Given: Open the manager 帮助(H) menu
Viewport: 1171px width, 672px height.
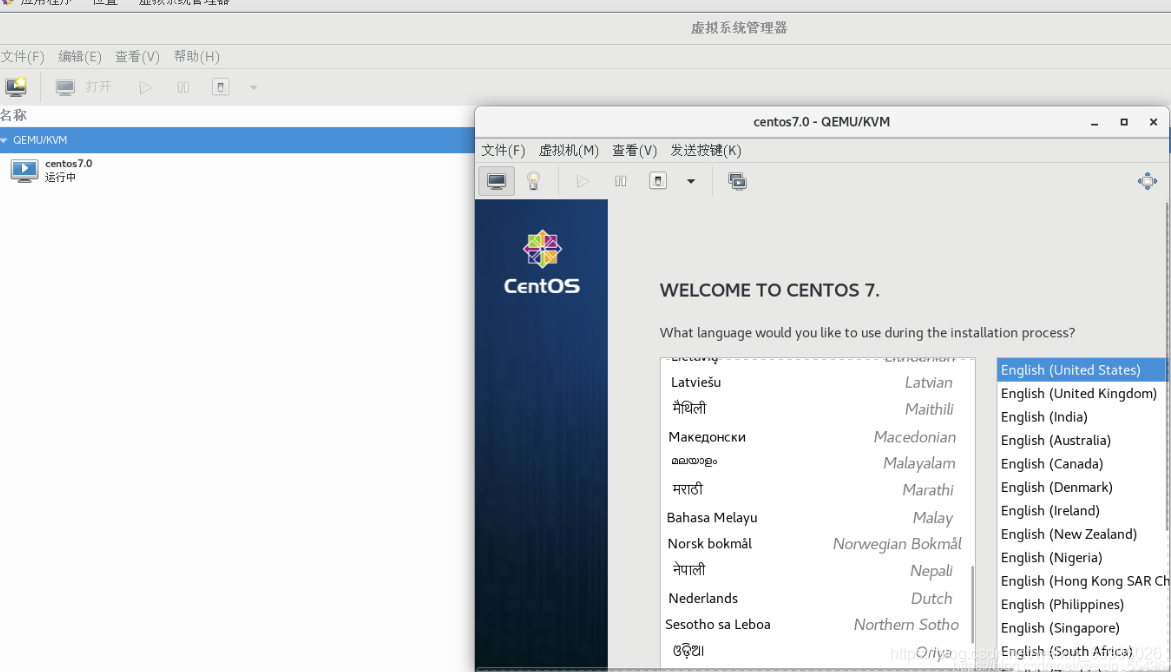Looking at the screenshot, I should point(196,57).
